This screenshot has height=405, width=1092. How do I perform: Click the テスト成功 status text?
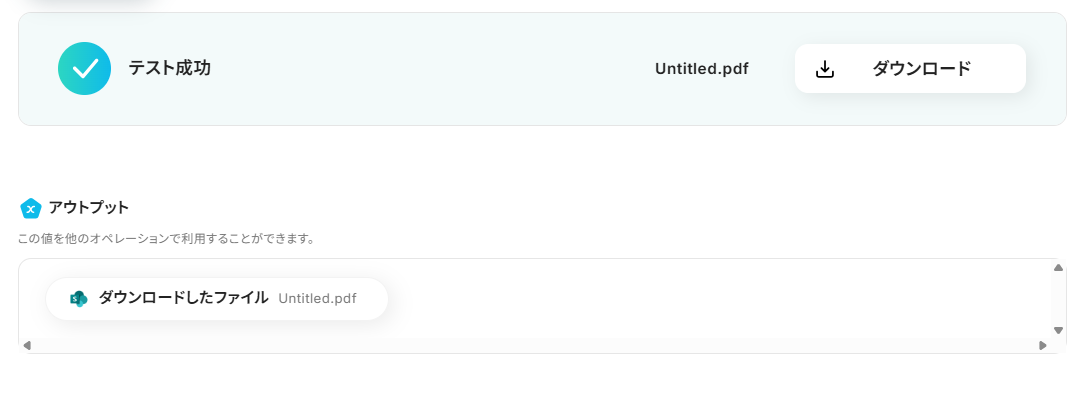(x=169, y=68)
